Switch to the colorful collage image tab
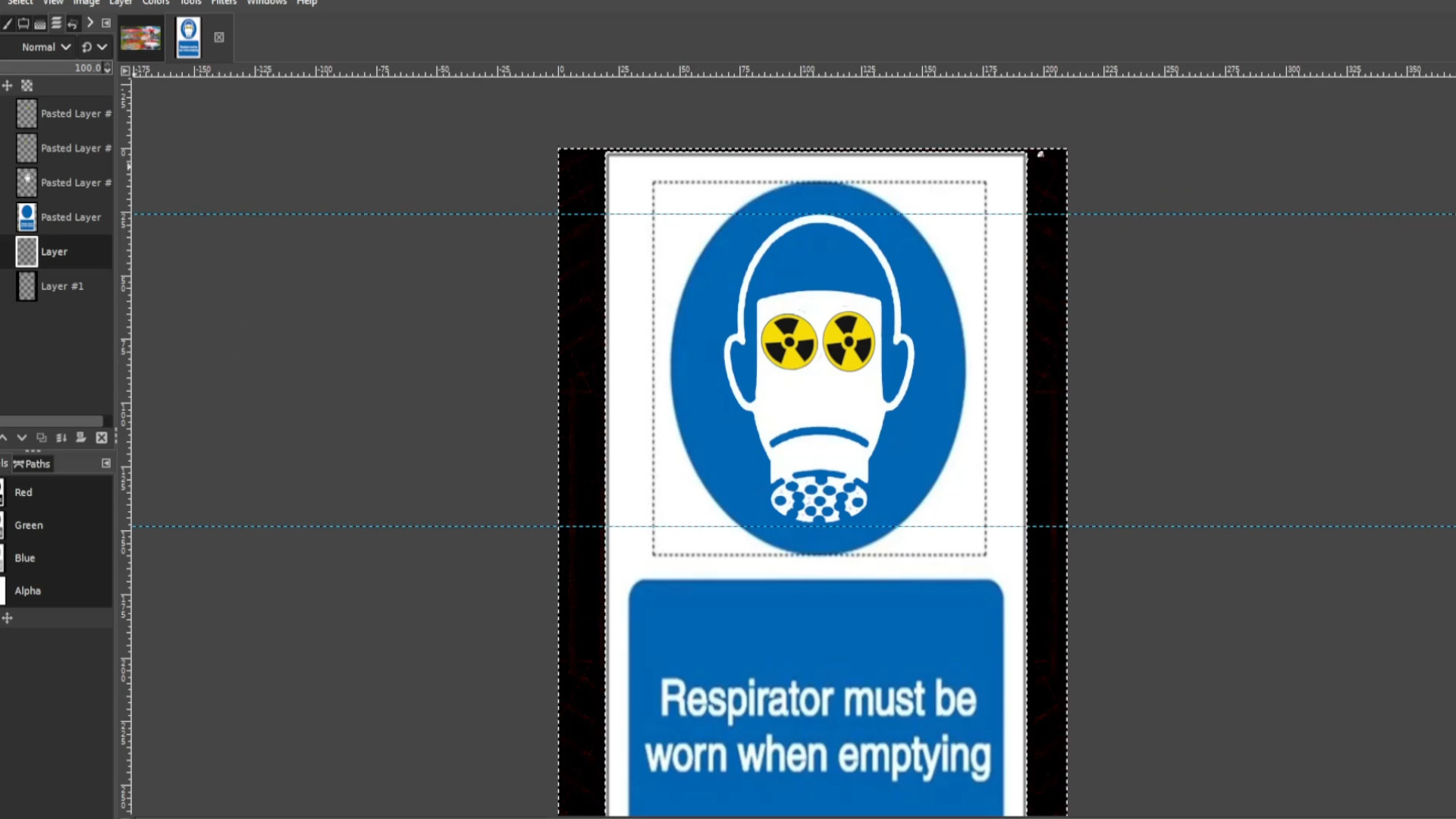The image size is (1456, 819). point(141,37)
